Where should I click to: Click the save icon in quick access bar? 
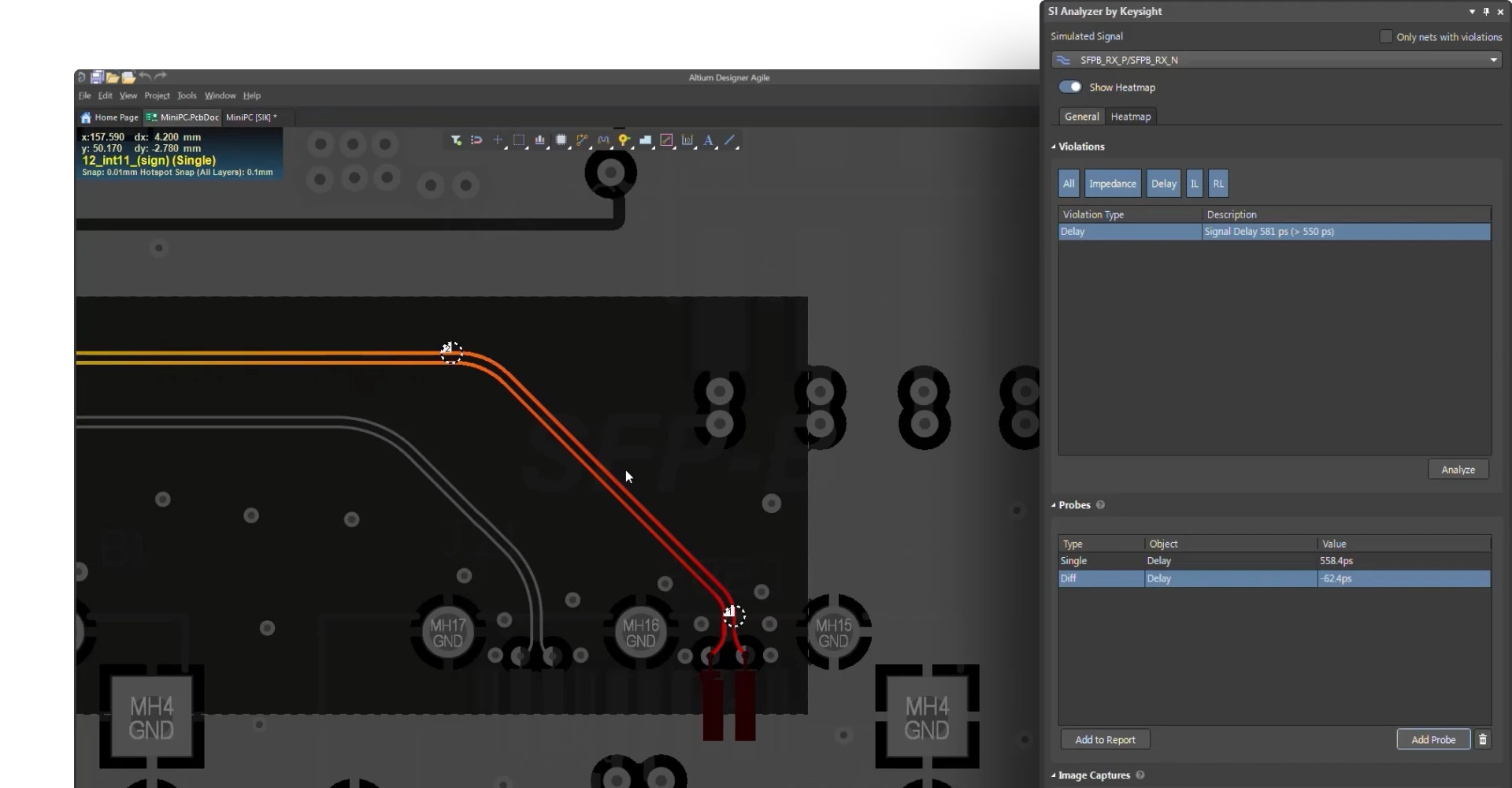tap(97, 77)
